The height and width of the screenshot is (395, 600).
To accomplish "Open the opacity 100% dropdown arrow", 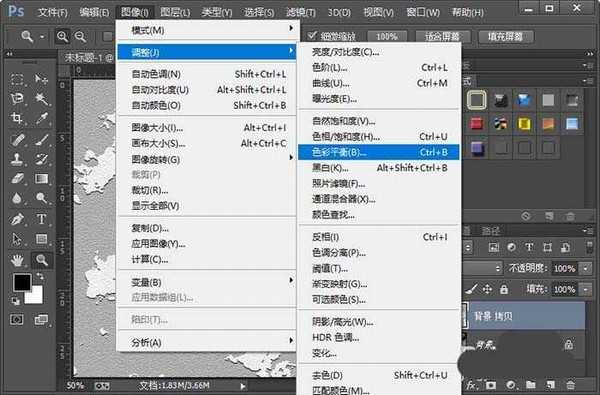I will pos(586,268).
